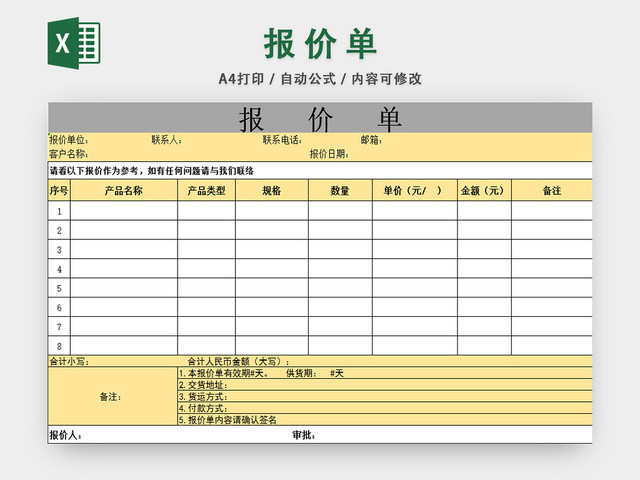Select the large green 报价单 heading

click(x=320, y=43)
